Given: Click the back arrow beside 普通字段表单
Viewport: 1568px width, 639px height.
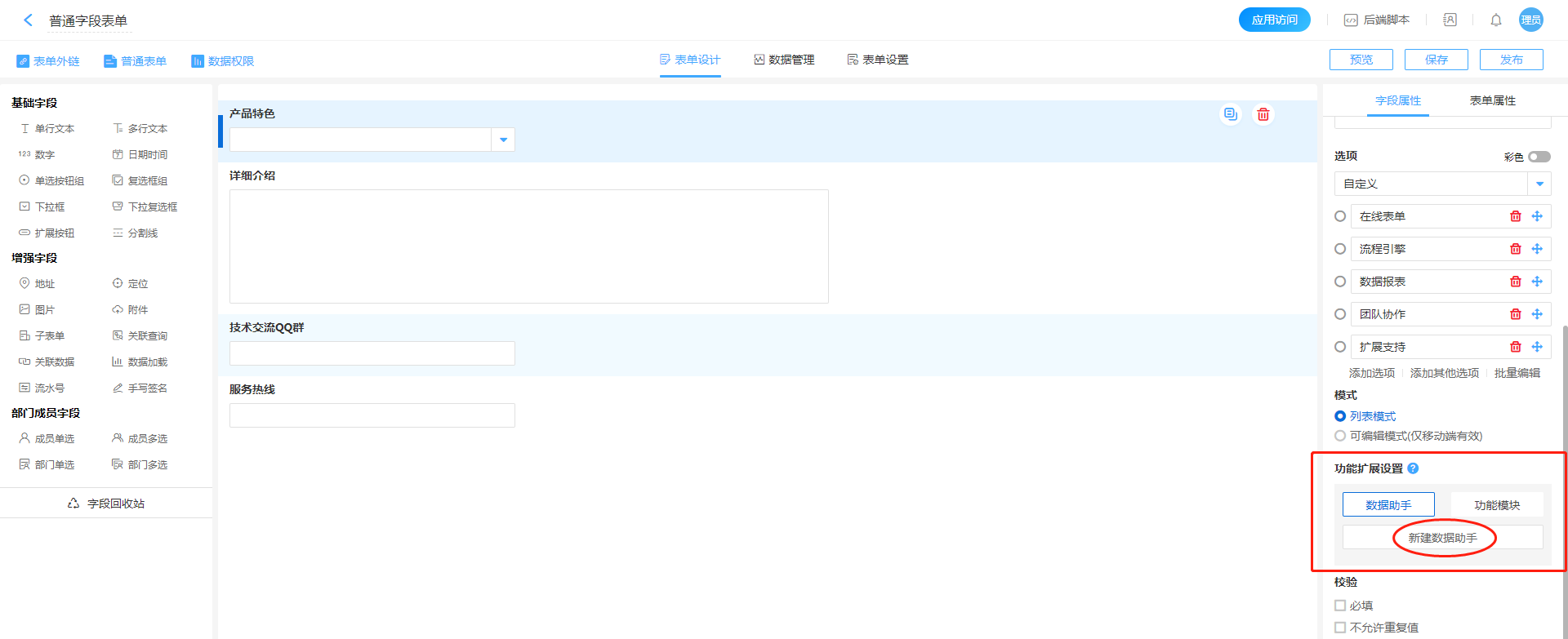Looking at the screenshot, I should (29, 20).
